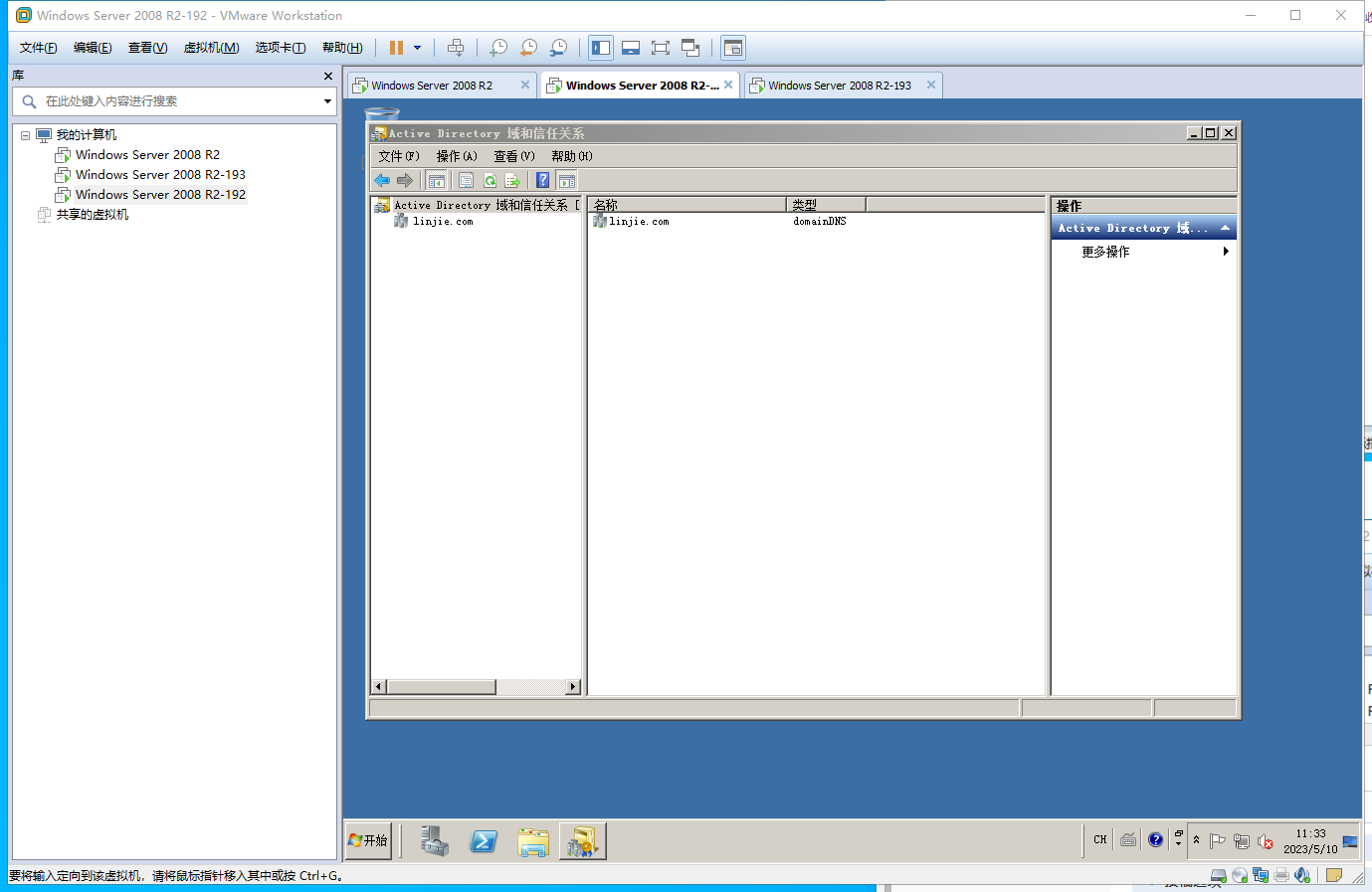Close the Windows Server 2008 R2-193 tab
1372x892 pixels.
pos(931,86)
